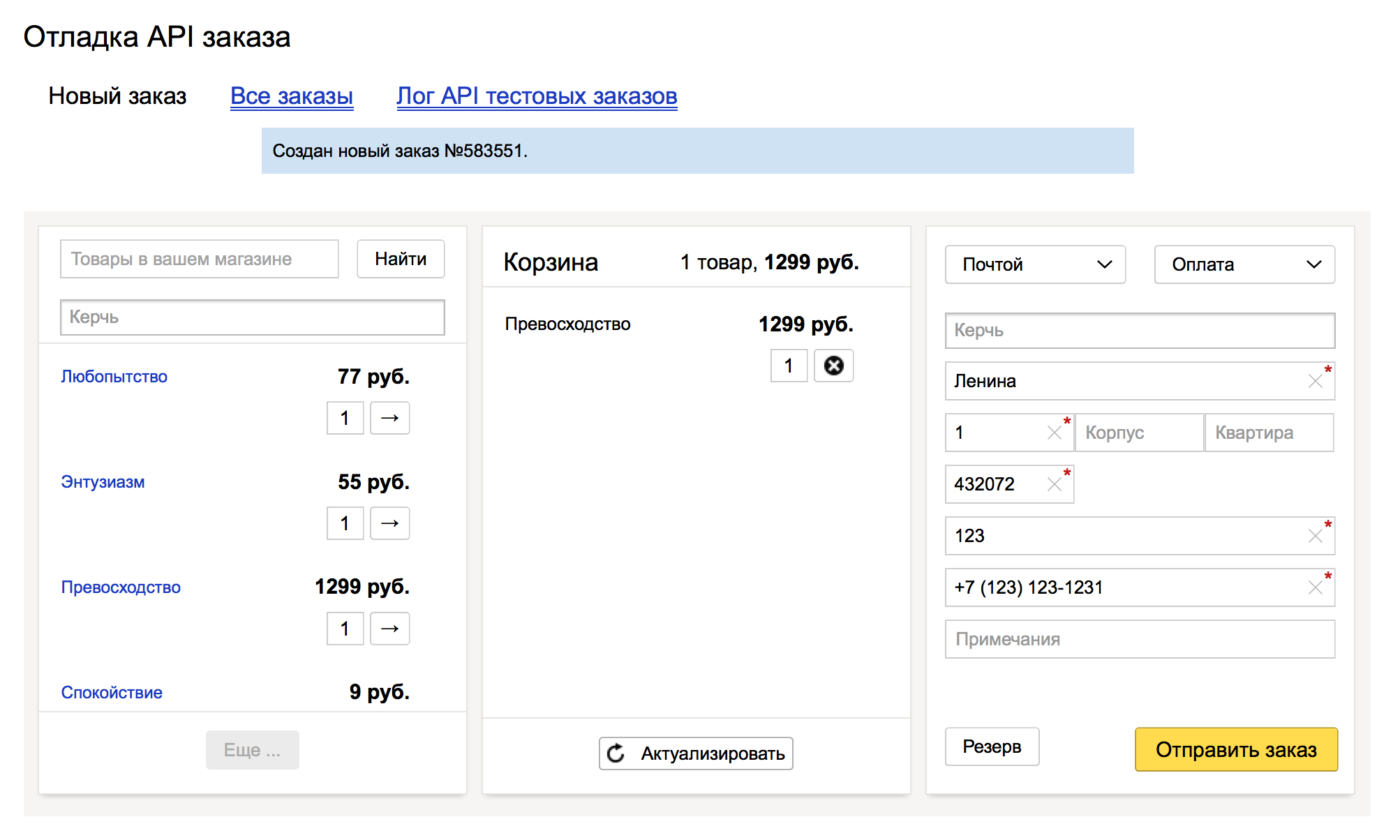Viewport: 1400px width, 840px height.
Task: Clear the Ленина street field
Action: click(1315, 381)
